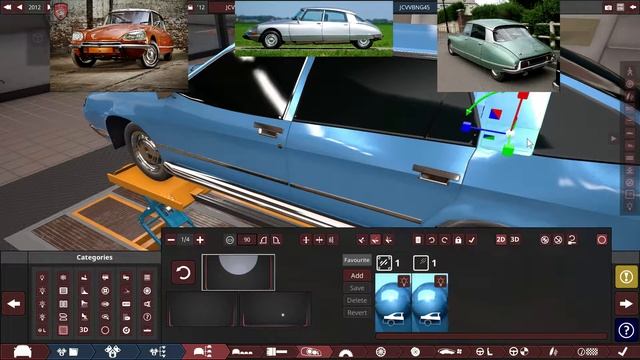Click the checkmark icon in fixture toolbar
Screen dimensions: 640x360
(x=471, y=240)
